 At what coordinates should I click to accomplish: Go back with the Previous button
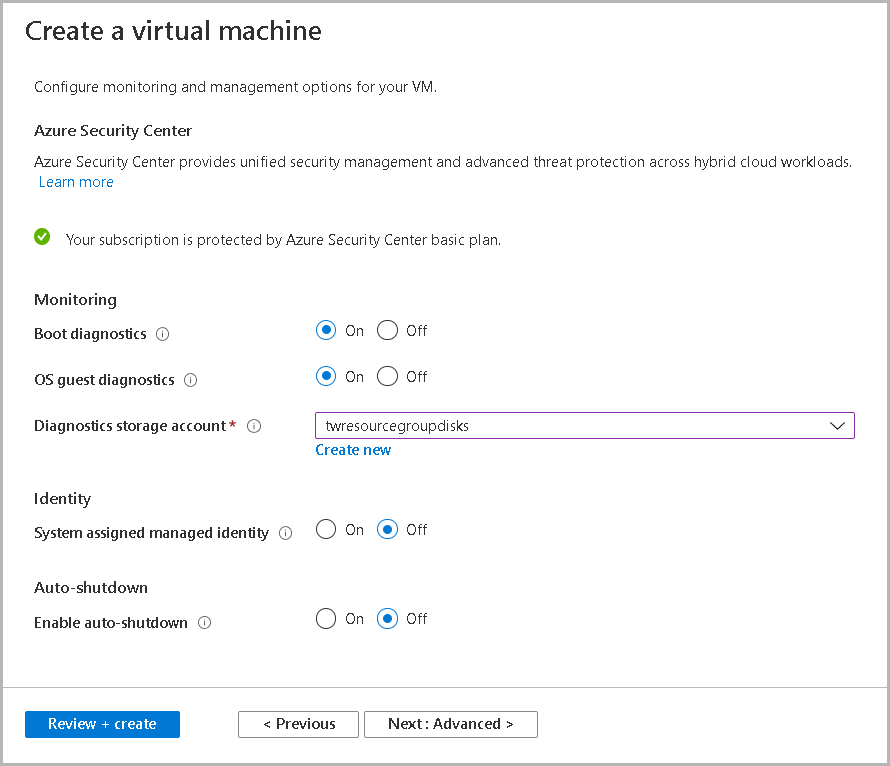coord(299,724)
